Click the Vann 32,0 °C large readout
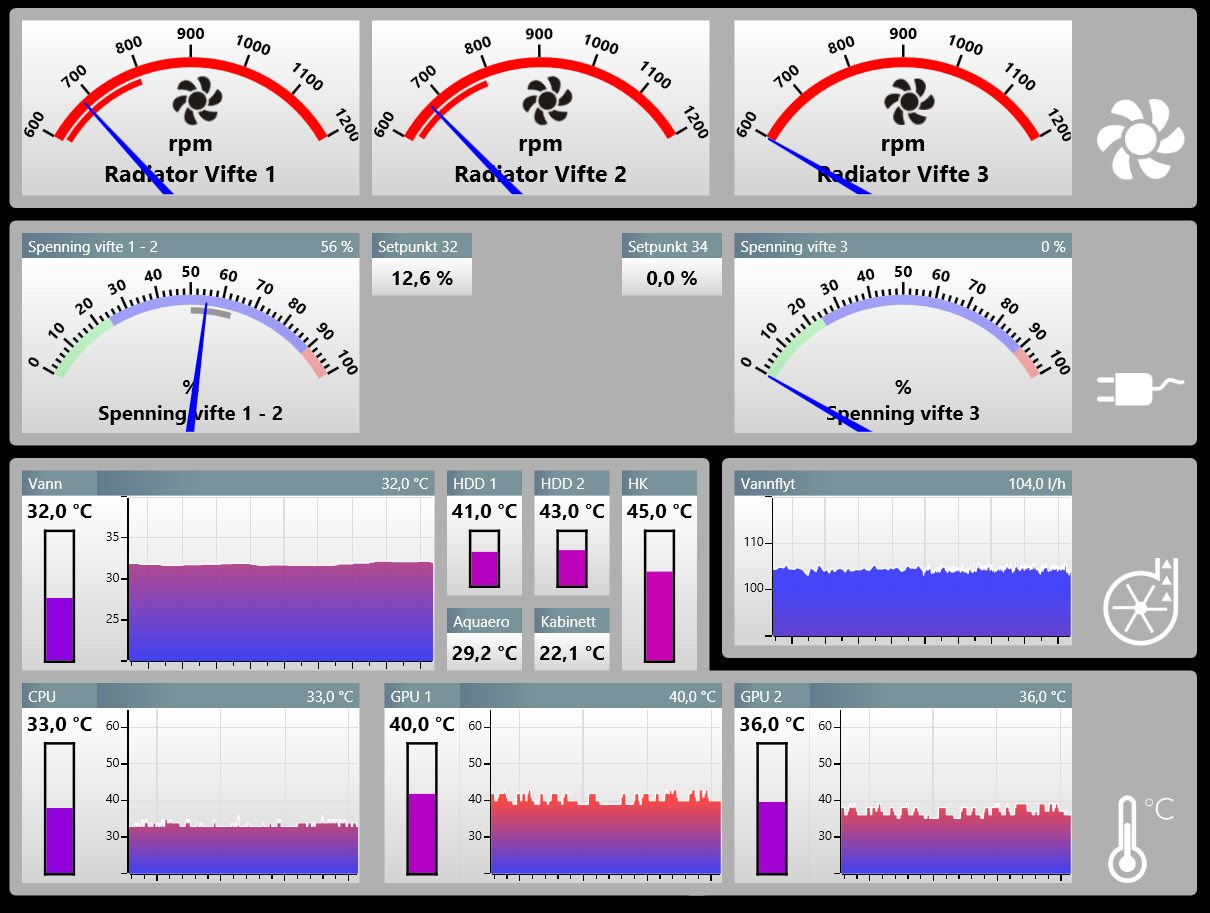 60,511
